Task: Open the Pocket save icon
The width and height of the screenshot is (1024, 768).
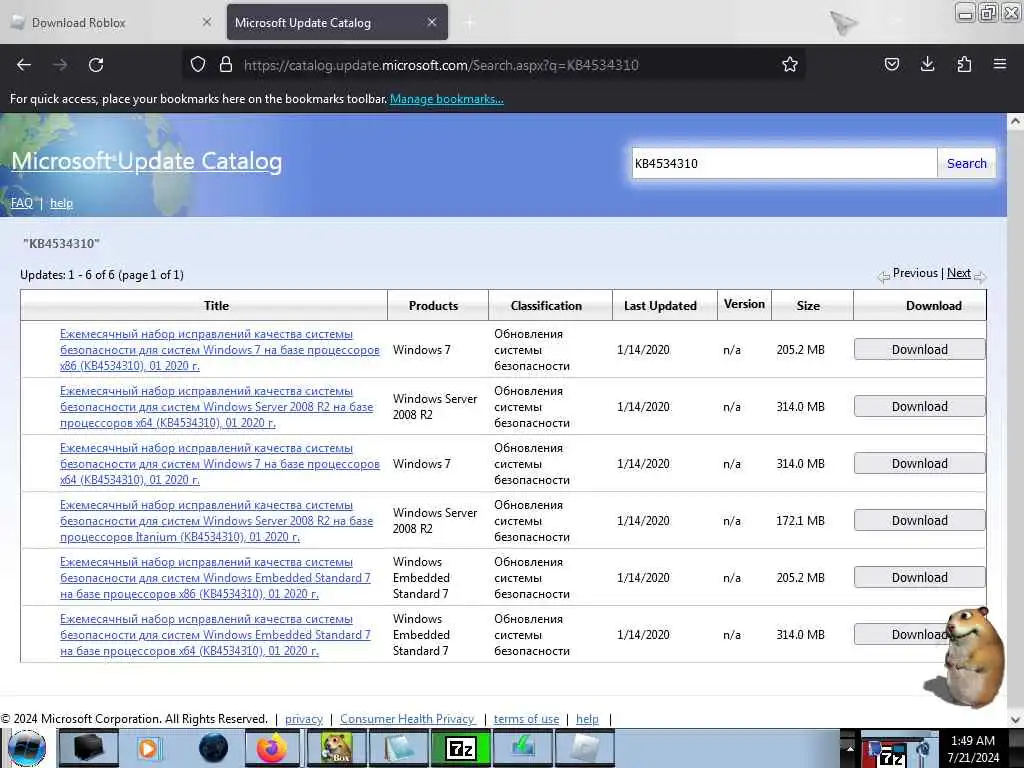Action: tap(891, 64)
